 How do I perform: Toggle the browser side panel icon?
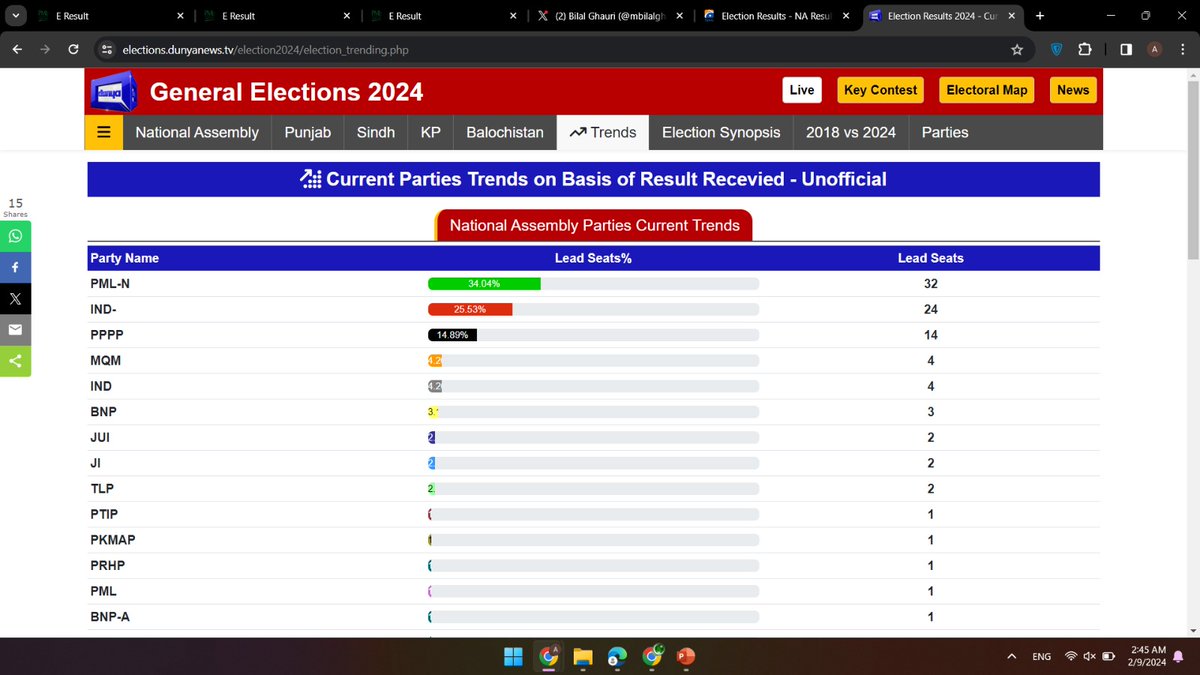(x=1126, y=50)
